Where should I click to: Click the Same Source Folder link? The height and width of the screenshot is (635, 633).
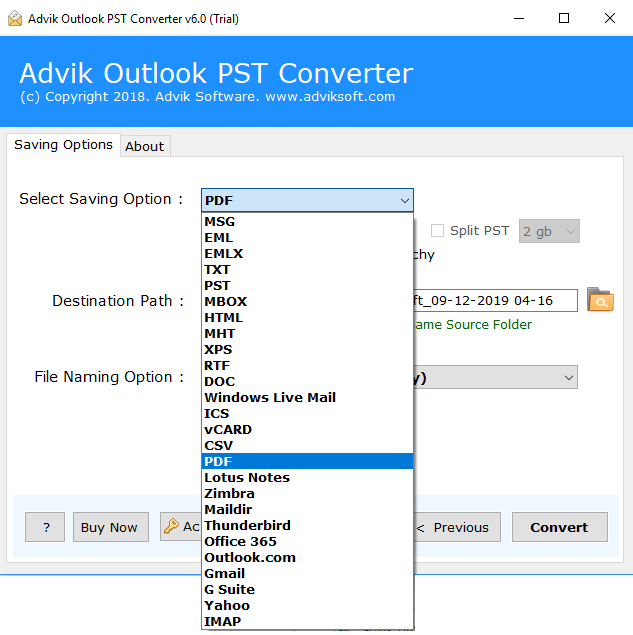click(473, 324)
